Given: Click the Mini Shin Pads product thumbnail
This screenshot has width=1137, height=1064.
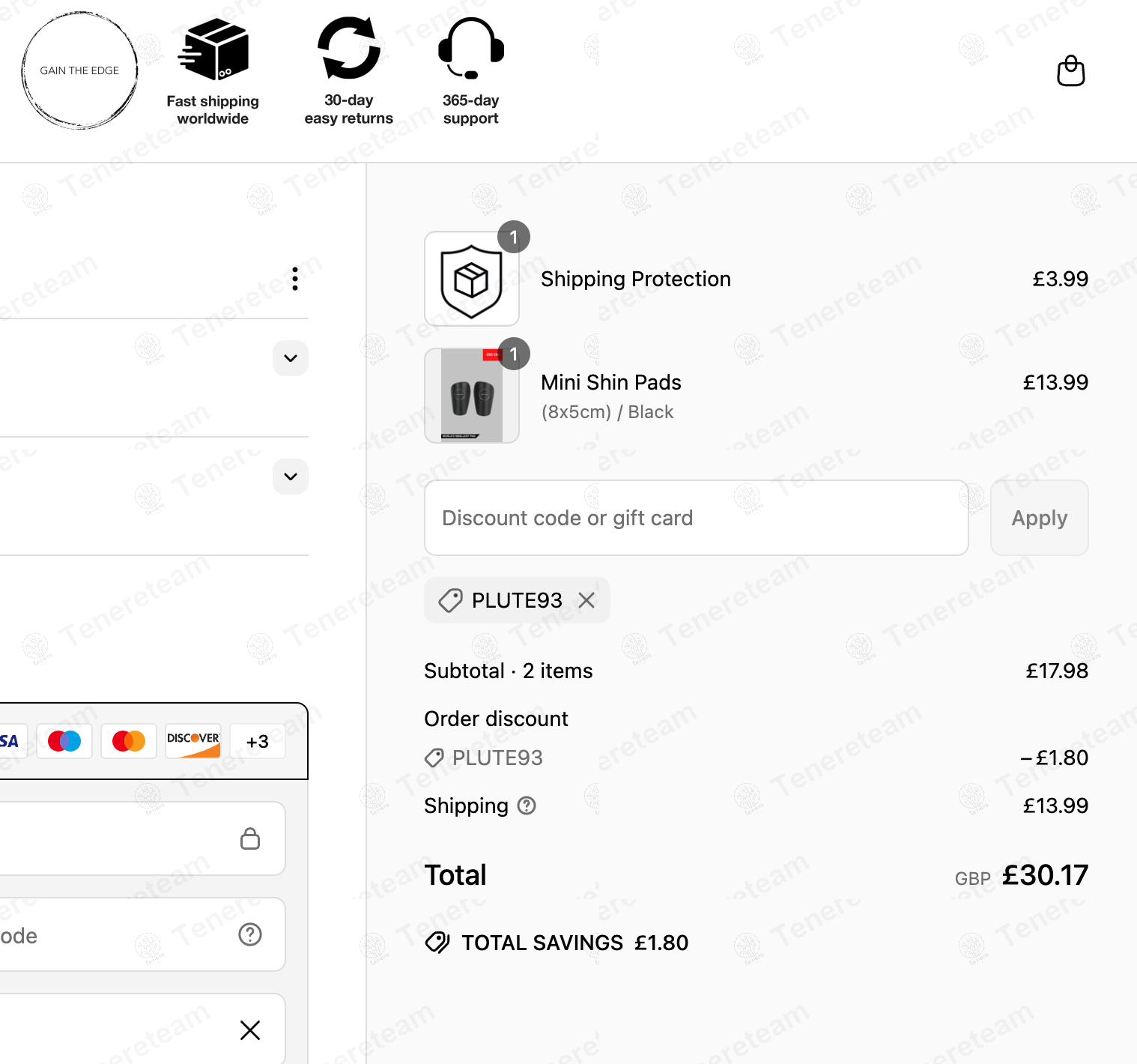Looking at the screenshot, I should point(472,396).
